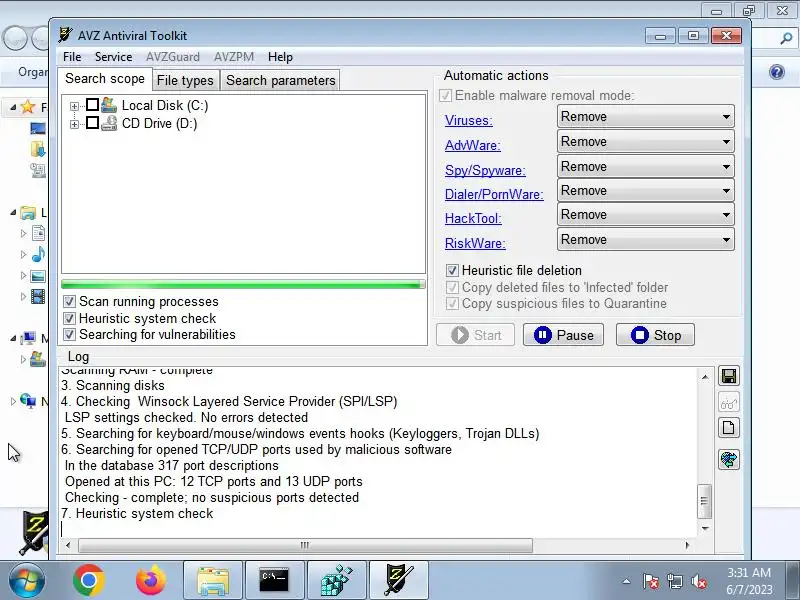Open File Explorer from the taskbar
The height and width of the screenshot is (600, 800).
(x=213, y=580)
